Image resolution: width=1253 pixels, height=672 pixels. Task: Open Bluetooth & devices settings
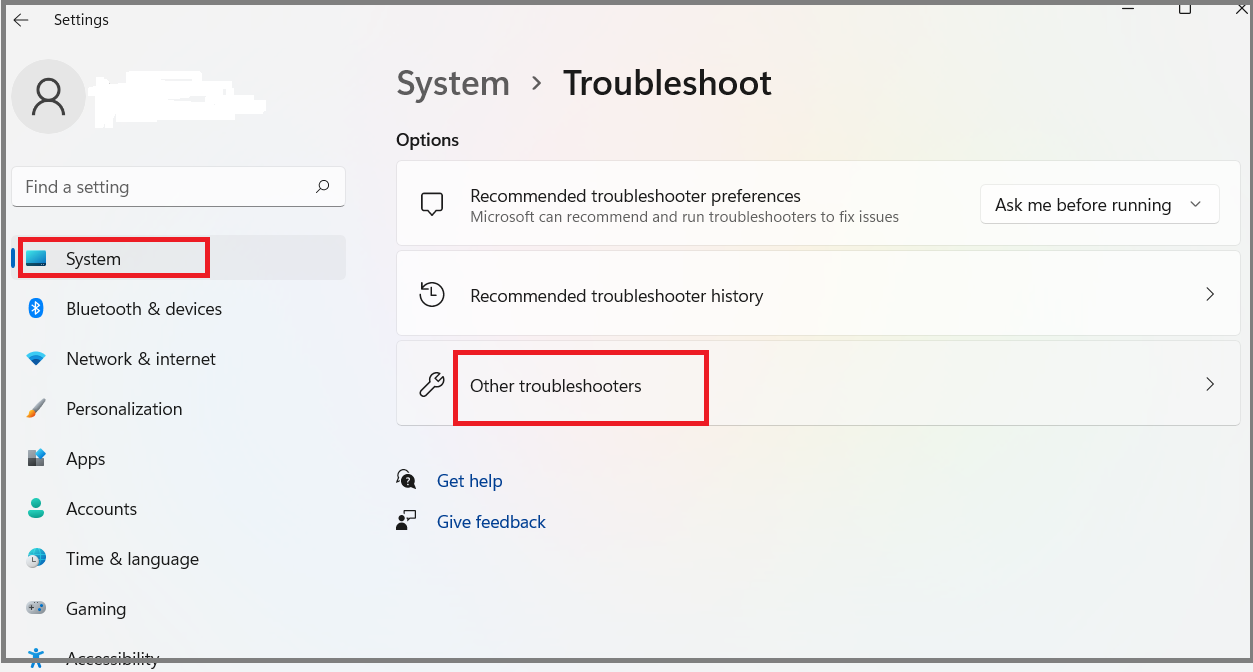point(38,308)
